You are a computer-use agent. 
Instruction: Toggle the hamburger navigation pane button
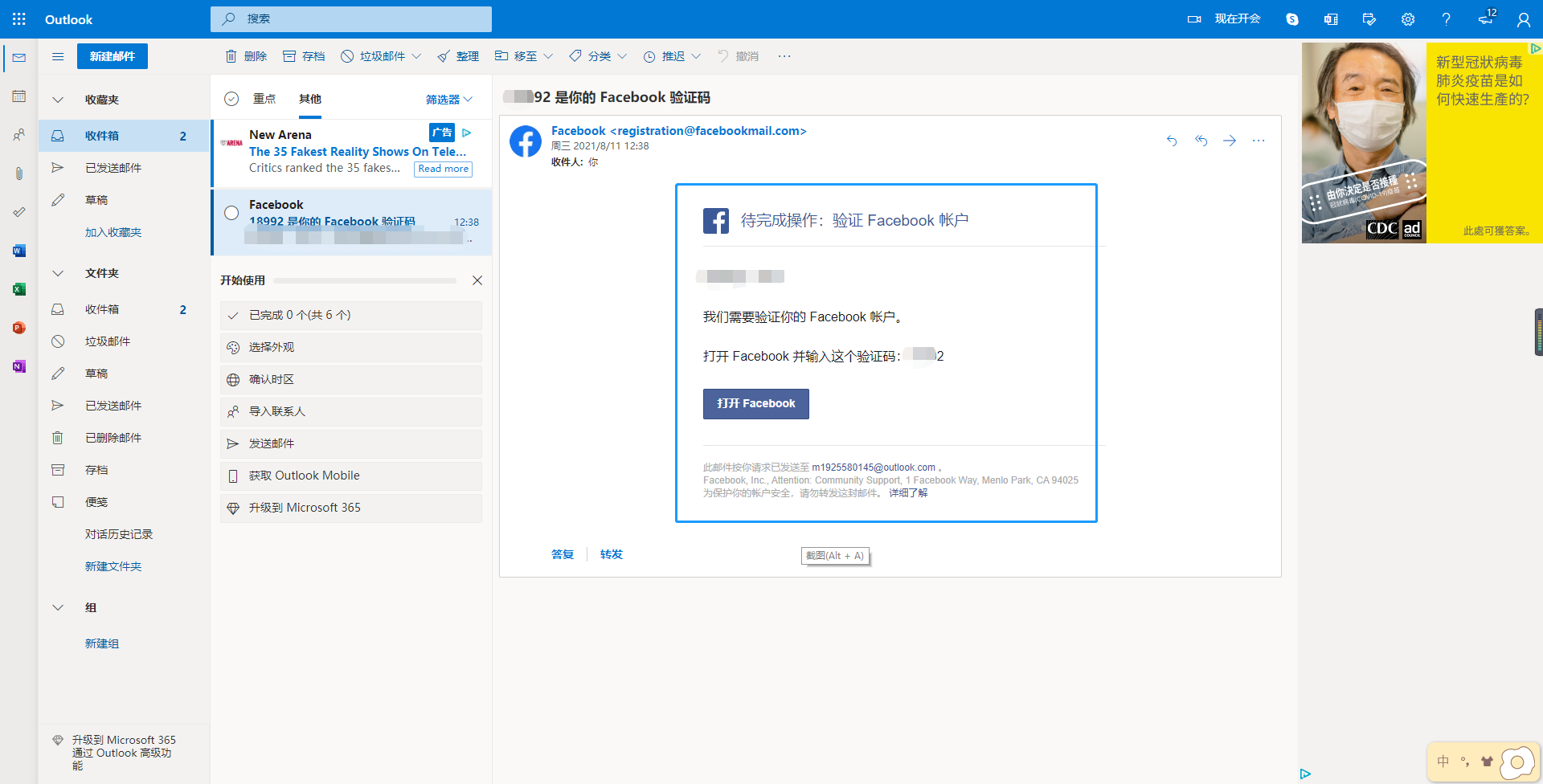58,56
